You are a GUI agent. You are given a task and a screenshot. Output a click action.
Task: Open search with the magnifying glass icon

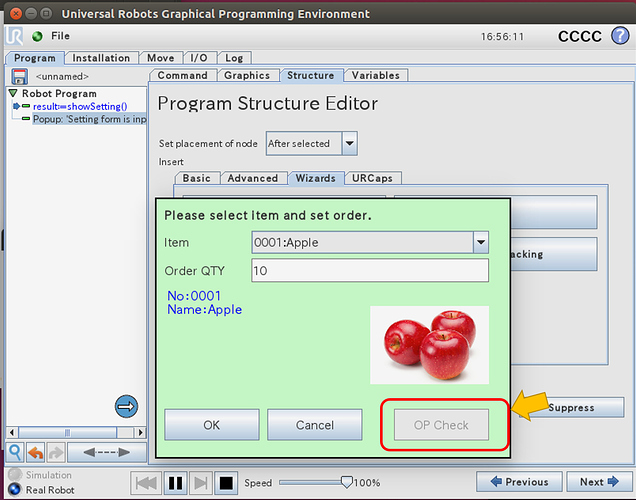[x=15, y=452]
